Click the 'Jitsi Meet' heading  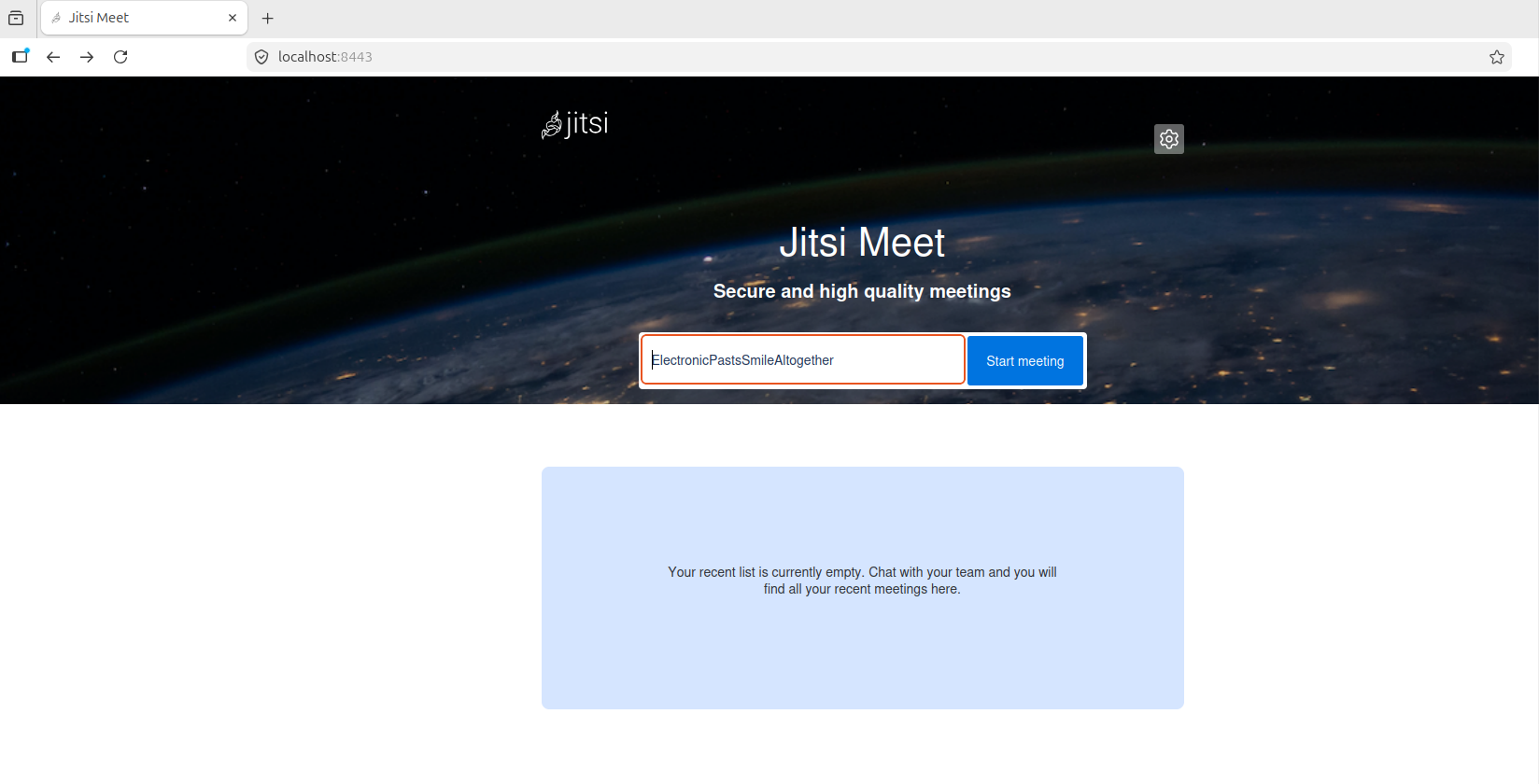point(862,243)
